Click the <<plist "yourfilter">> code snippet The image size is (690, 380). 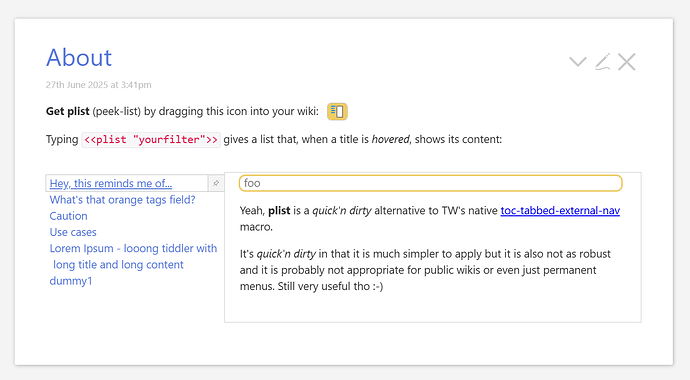151,139
